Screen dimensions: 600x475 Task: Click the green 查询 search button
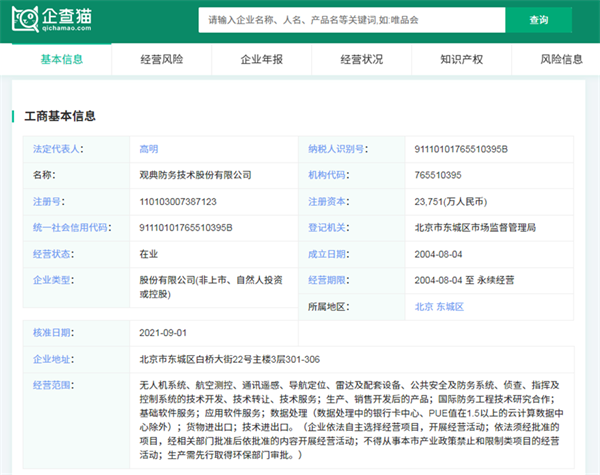538,20
